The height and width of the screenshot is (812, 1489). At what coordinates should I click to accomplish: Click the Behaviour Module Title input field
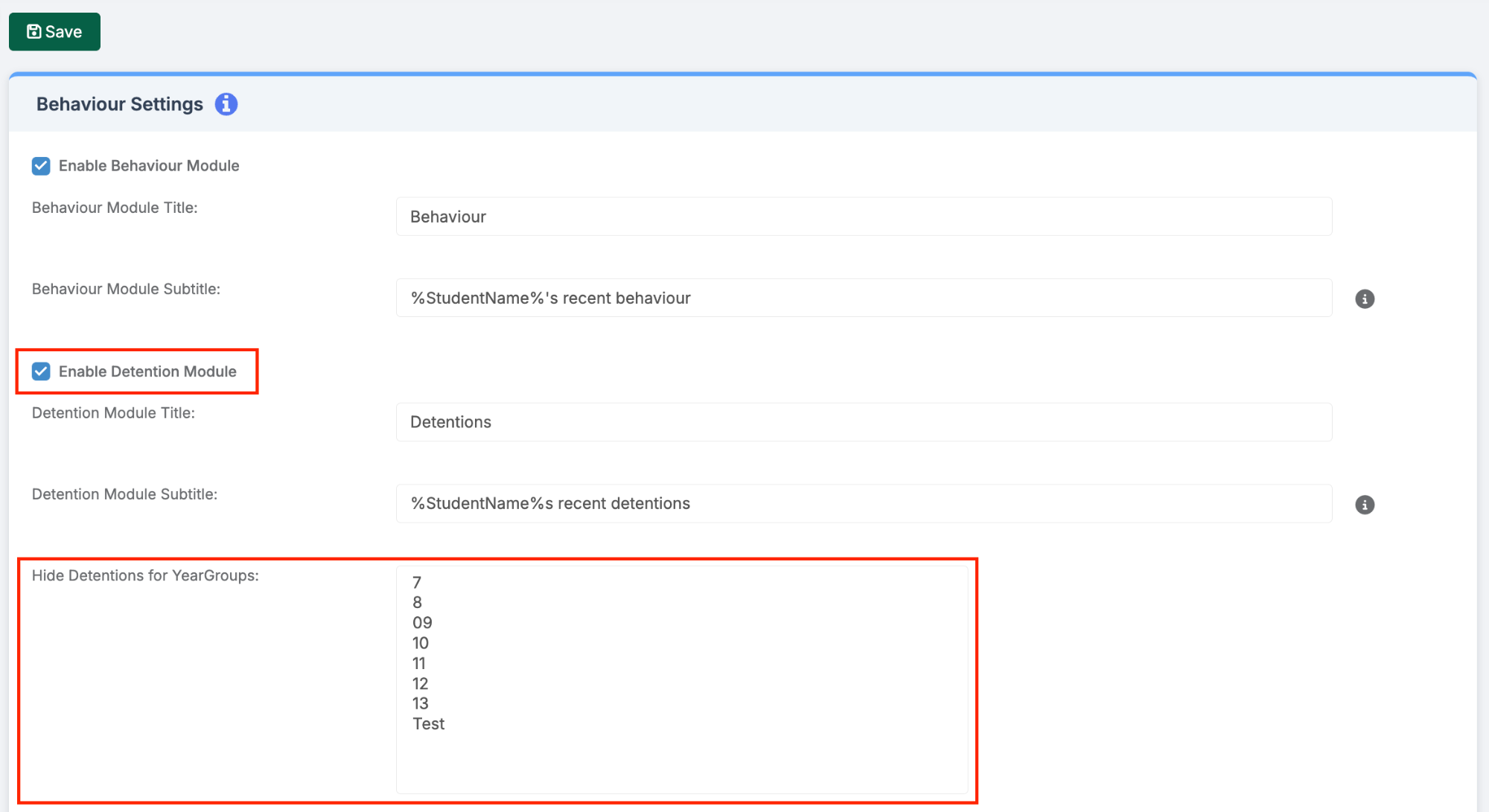click(x=864, y=217)
